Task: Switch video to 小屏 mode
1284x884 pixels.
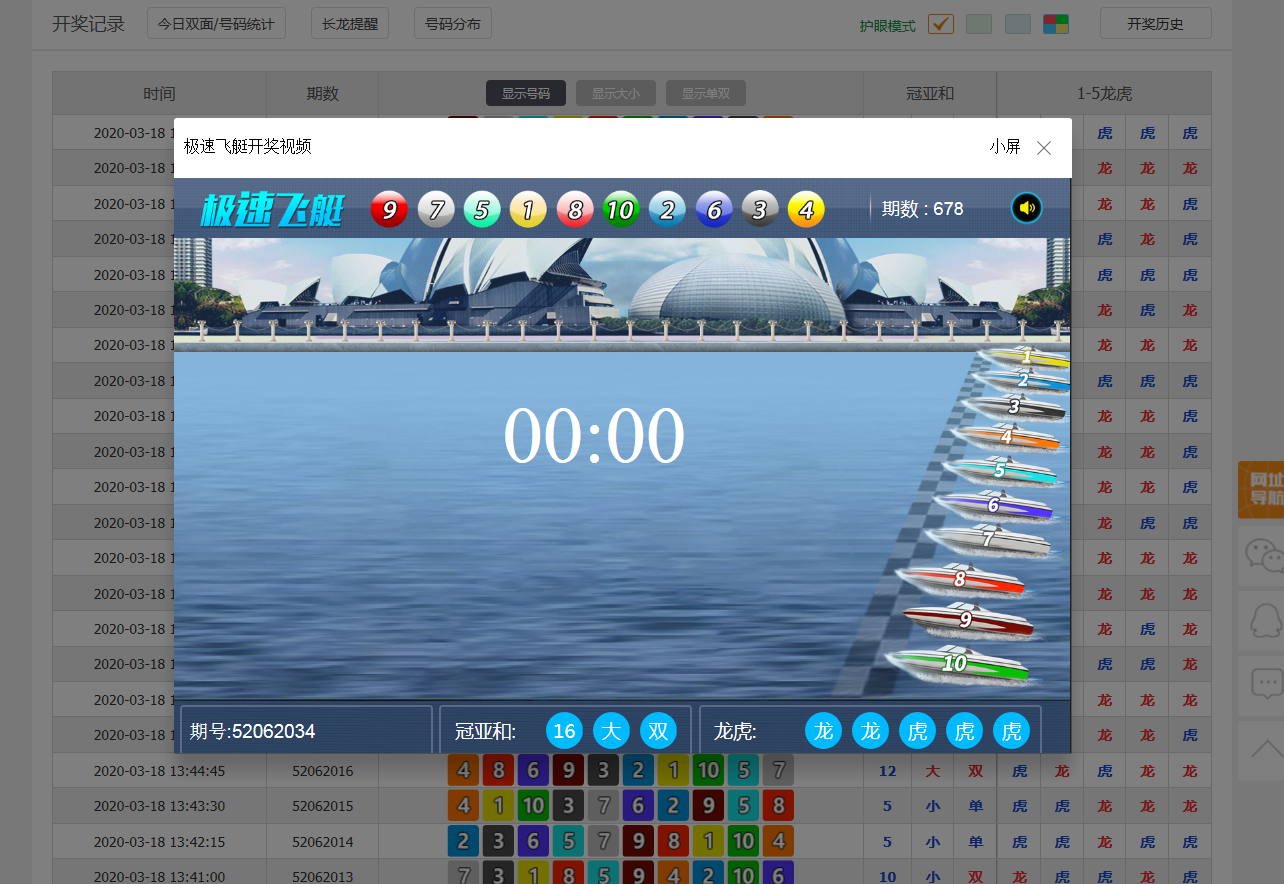Action: coord(1005,147)
